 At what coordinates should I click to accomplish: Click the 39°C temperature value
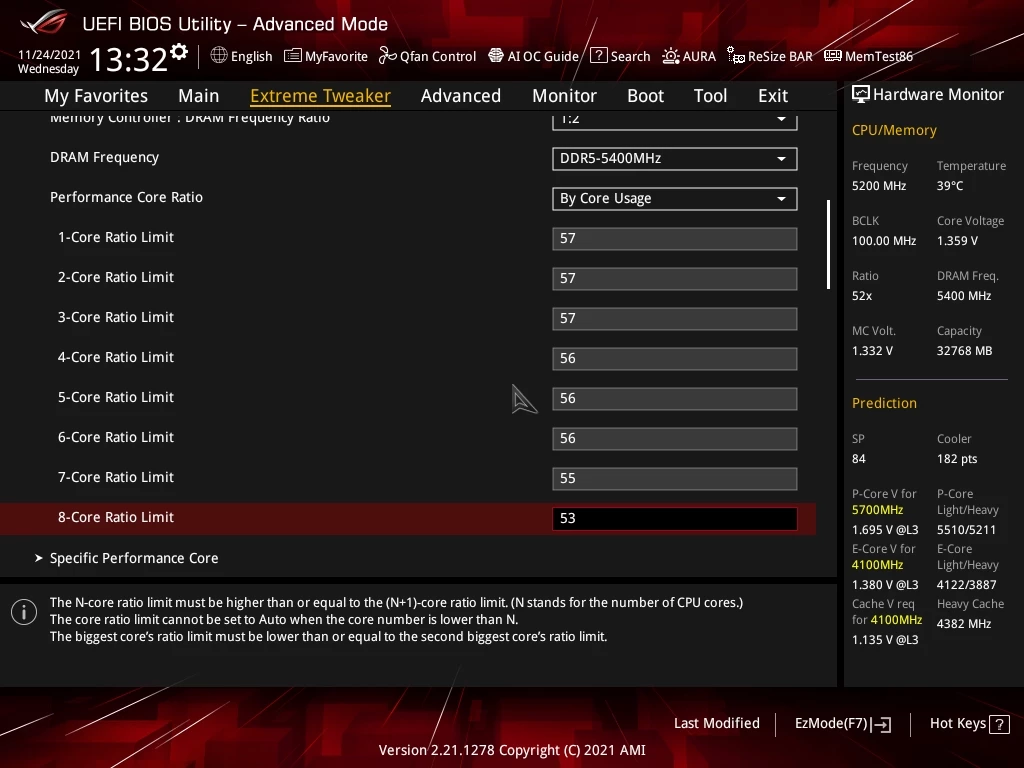pyautogui.click(x=950, y=186)
